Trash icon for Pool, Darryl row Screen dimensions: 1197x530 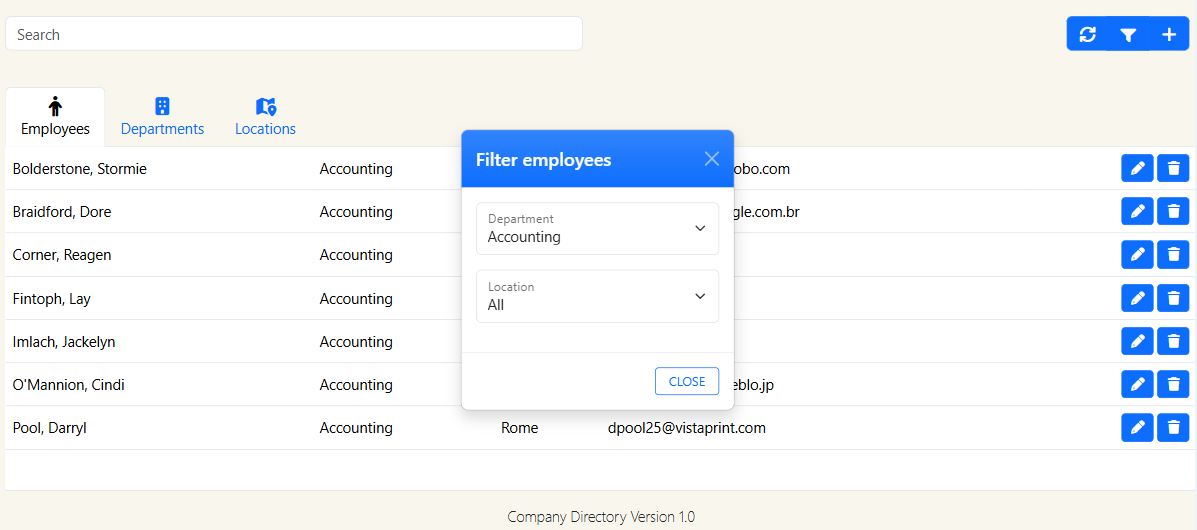click(x=1173, y=428)
